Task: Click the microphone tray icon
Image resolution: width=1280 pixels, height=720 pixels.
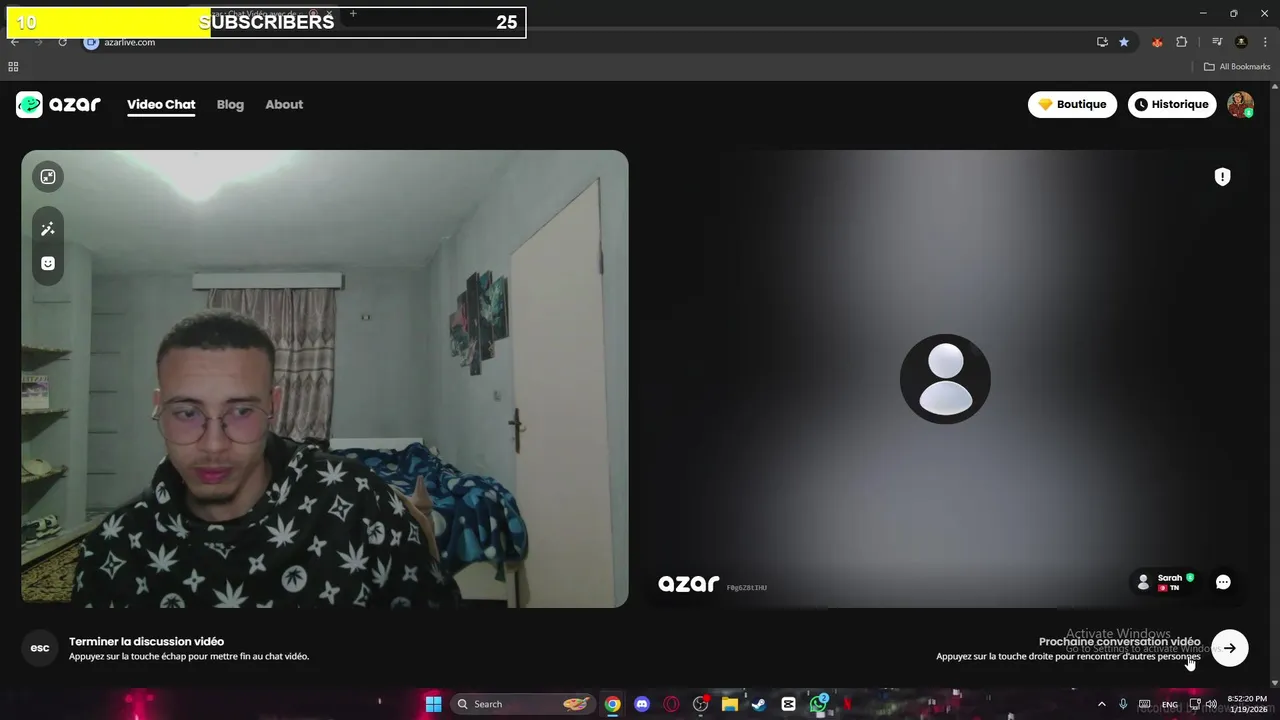Action: tap(1123, 704)
